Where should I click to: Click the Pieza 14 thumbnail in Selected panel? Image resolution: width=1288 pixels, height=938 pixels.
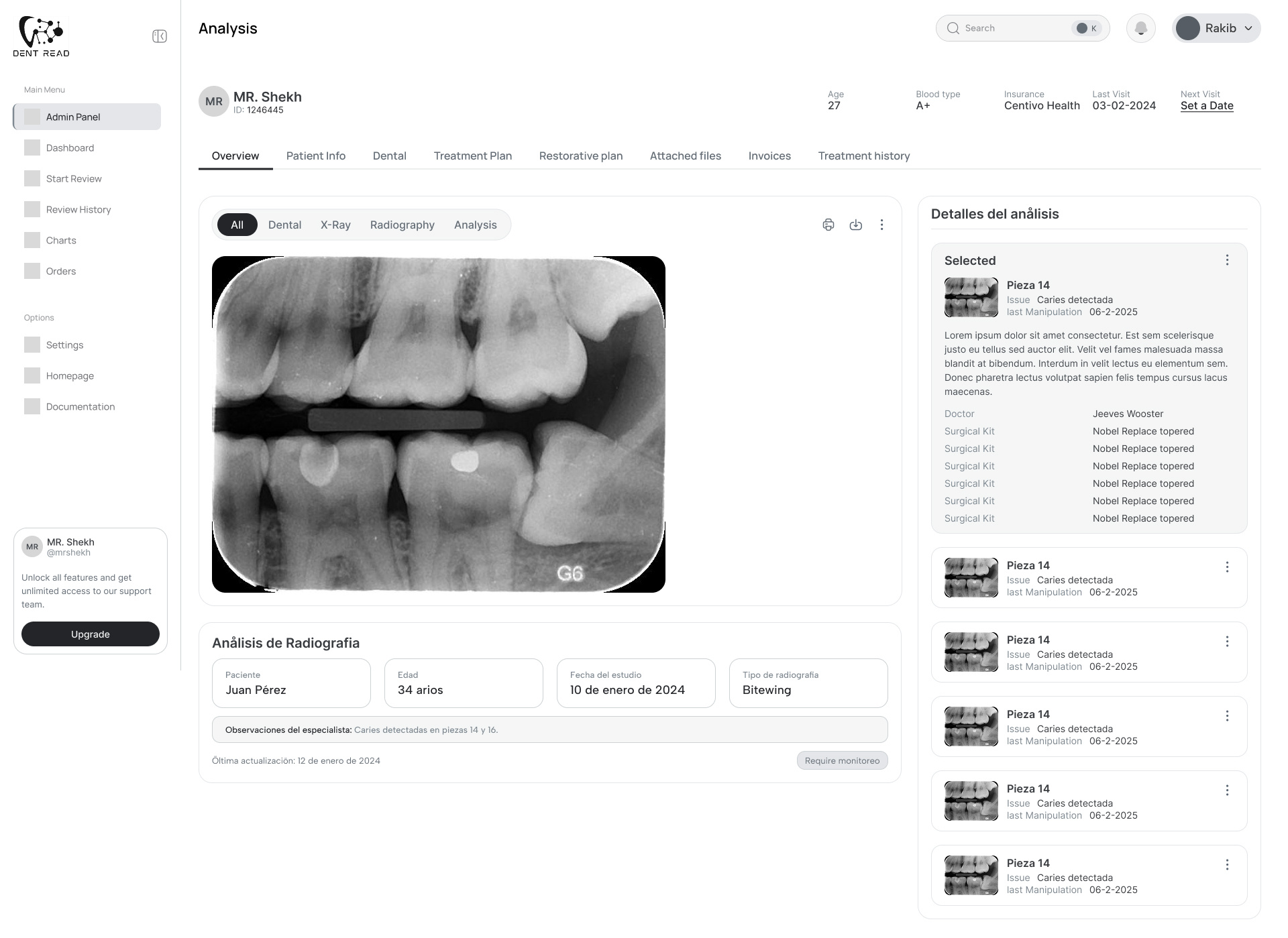970,297
